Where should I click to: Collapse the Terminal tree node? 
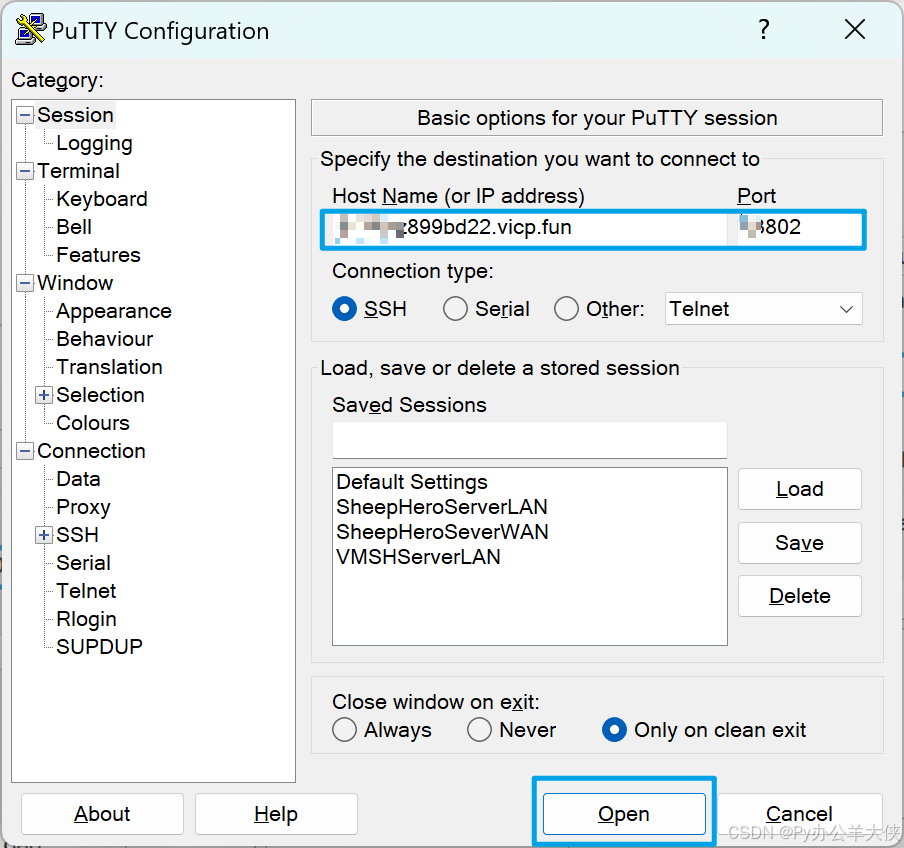[x=24, y=171]
